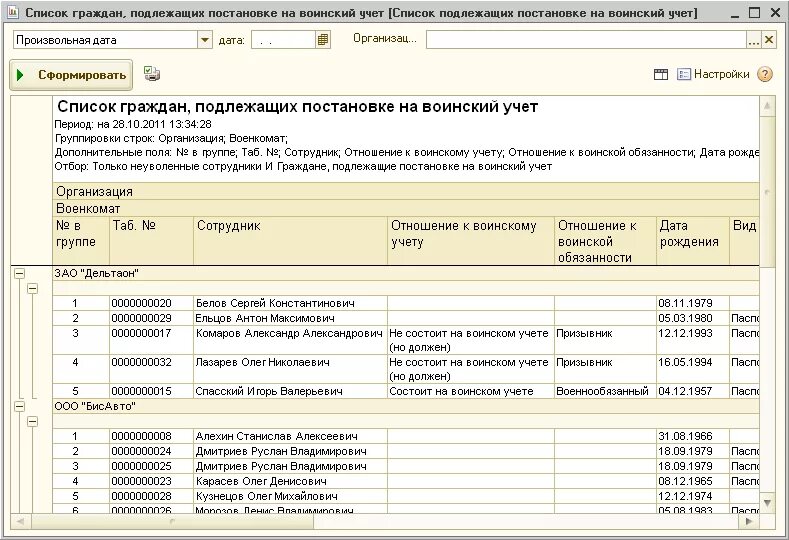Screen dimensions: 789x540
Task: Open Настройки
Action: [x=714, y=74]
